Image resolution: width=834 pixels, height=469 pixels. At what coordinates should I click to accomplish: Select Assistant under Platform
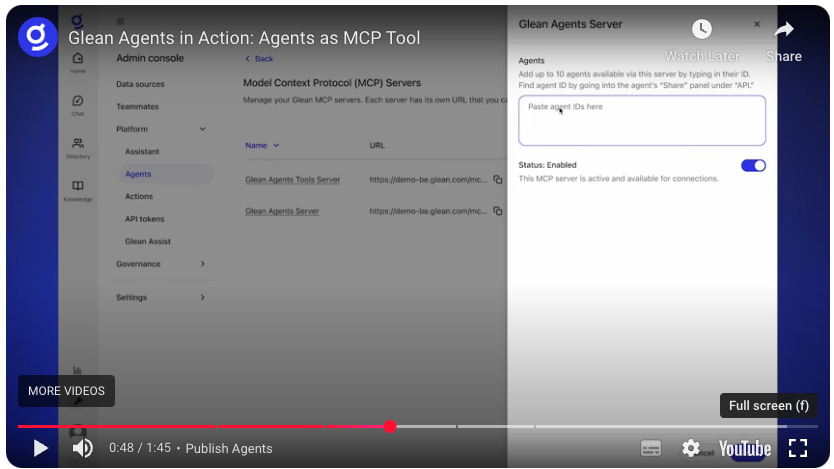142,152
